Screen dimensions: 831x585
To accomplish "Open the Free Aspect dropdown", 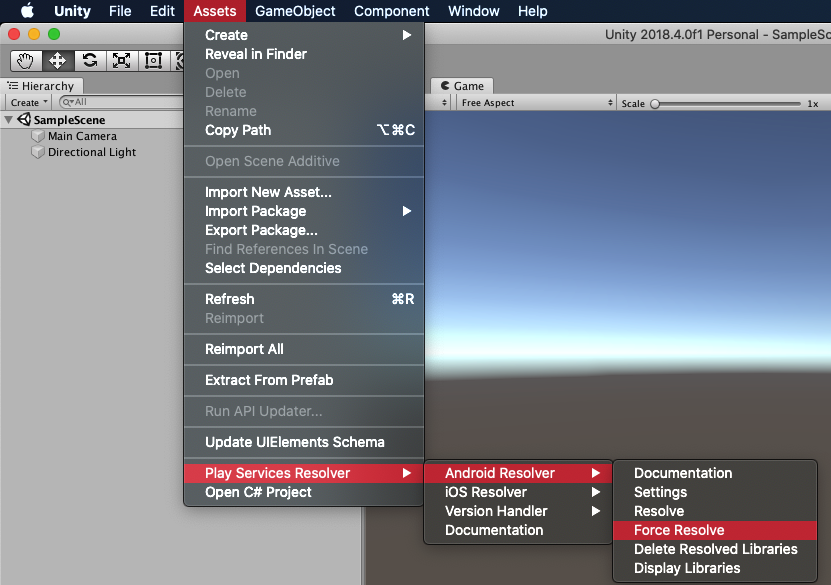I will coord(536,103).
